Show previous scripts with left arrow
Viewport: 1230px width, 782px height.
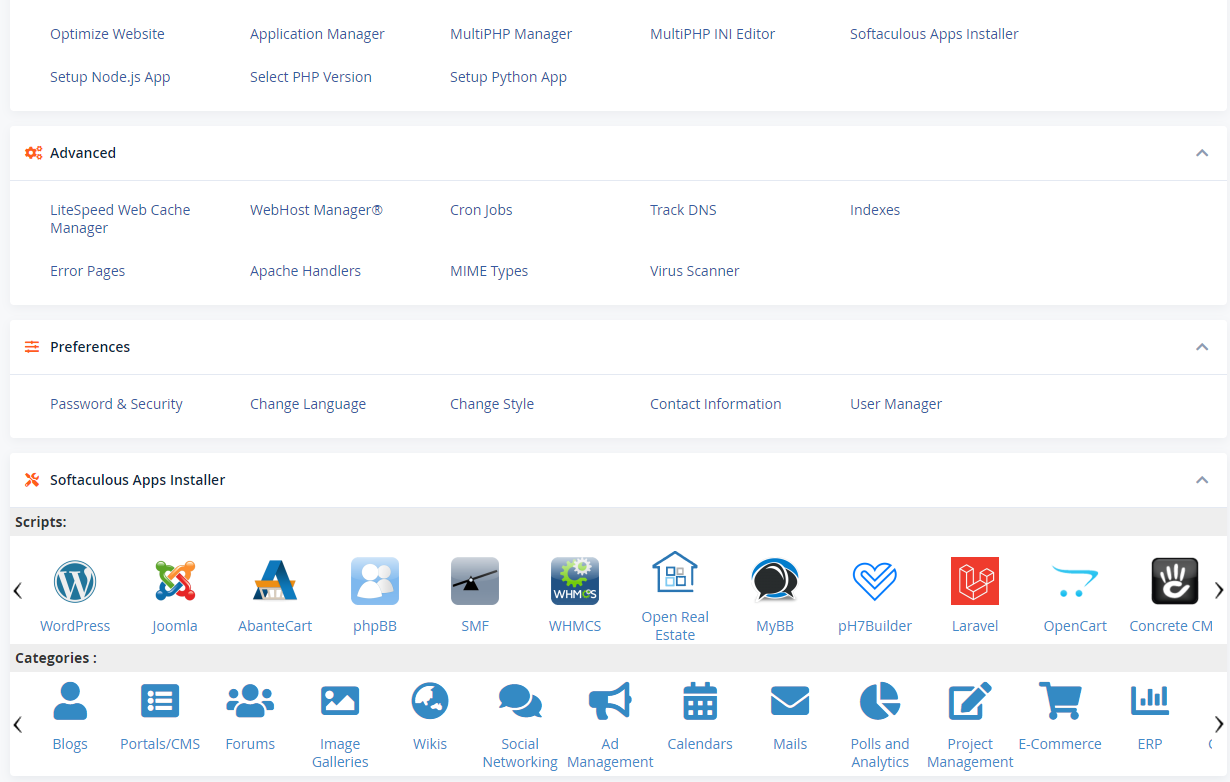pyautogui.click(x=18, y=590)
